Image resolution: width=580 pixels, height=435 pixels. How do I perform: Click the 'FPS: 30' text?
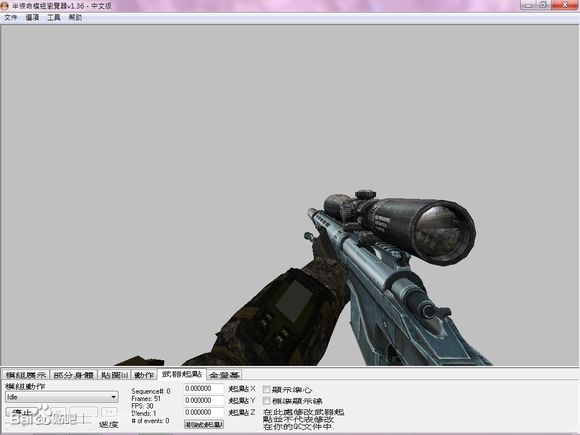(x=142, y=406)
